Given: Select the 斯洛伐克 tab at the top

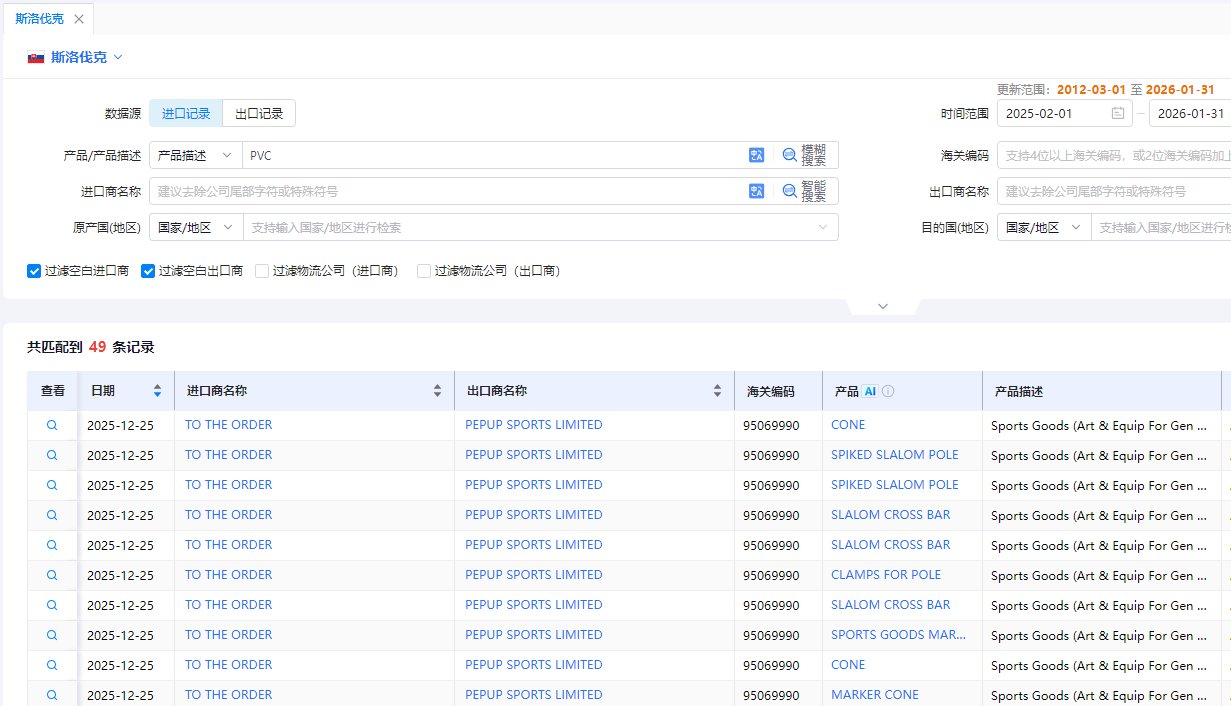Looking at the screenshot, I should click(x=40, y=18).
